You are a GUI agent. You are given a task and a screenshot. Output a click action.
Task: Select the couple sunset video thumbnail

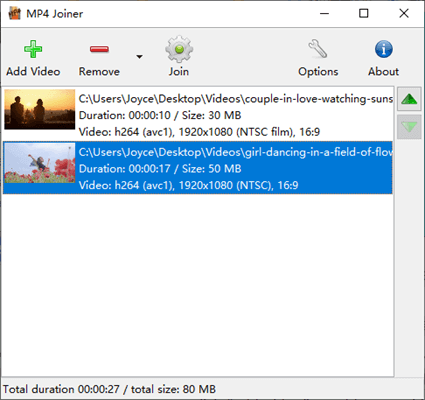click(x=40, y=109)
